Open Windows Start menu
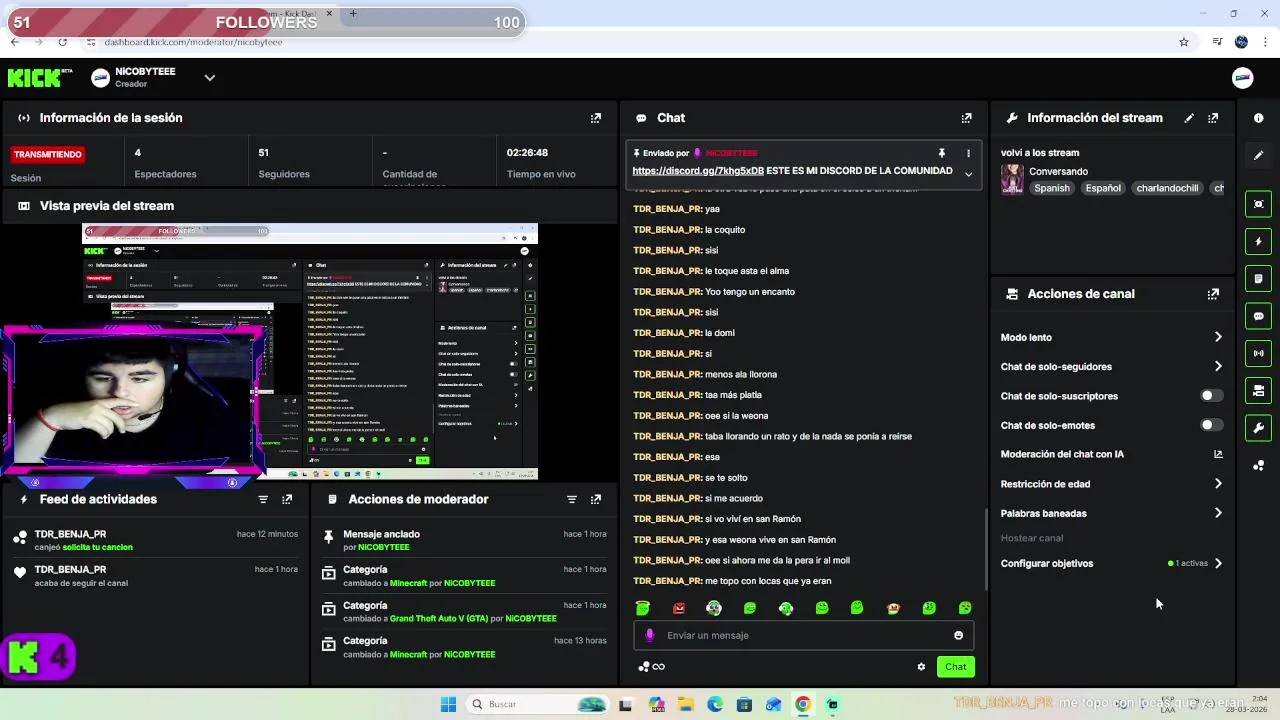The image size is (1280, 720). 448,704
